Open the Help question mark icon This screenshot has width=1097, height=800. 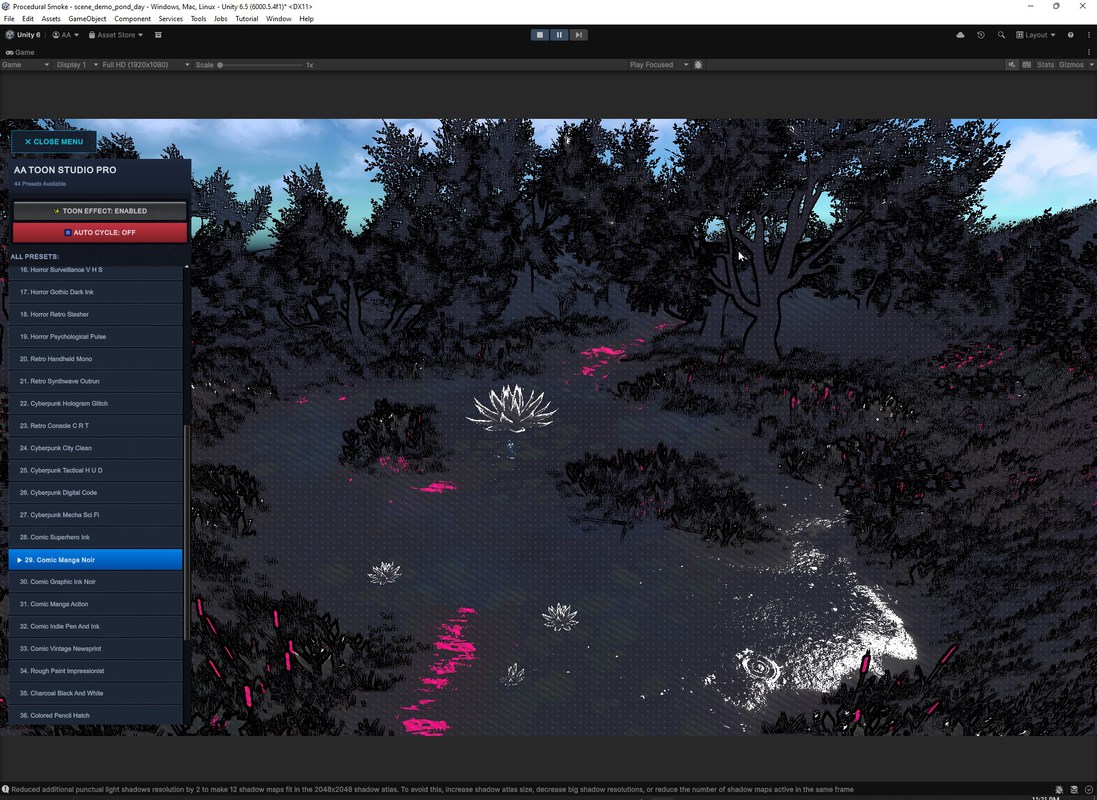(x=1070, y=35)
